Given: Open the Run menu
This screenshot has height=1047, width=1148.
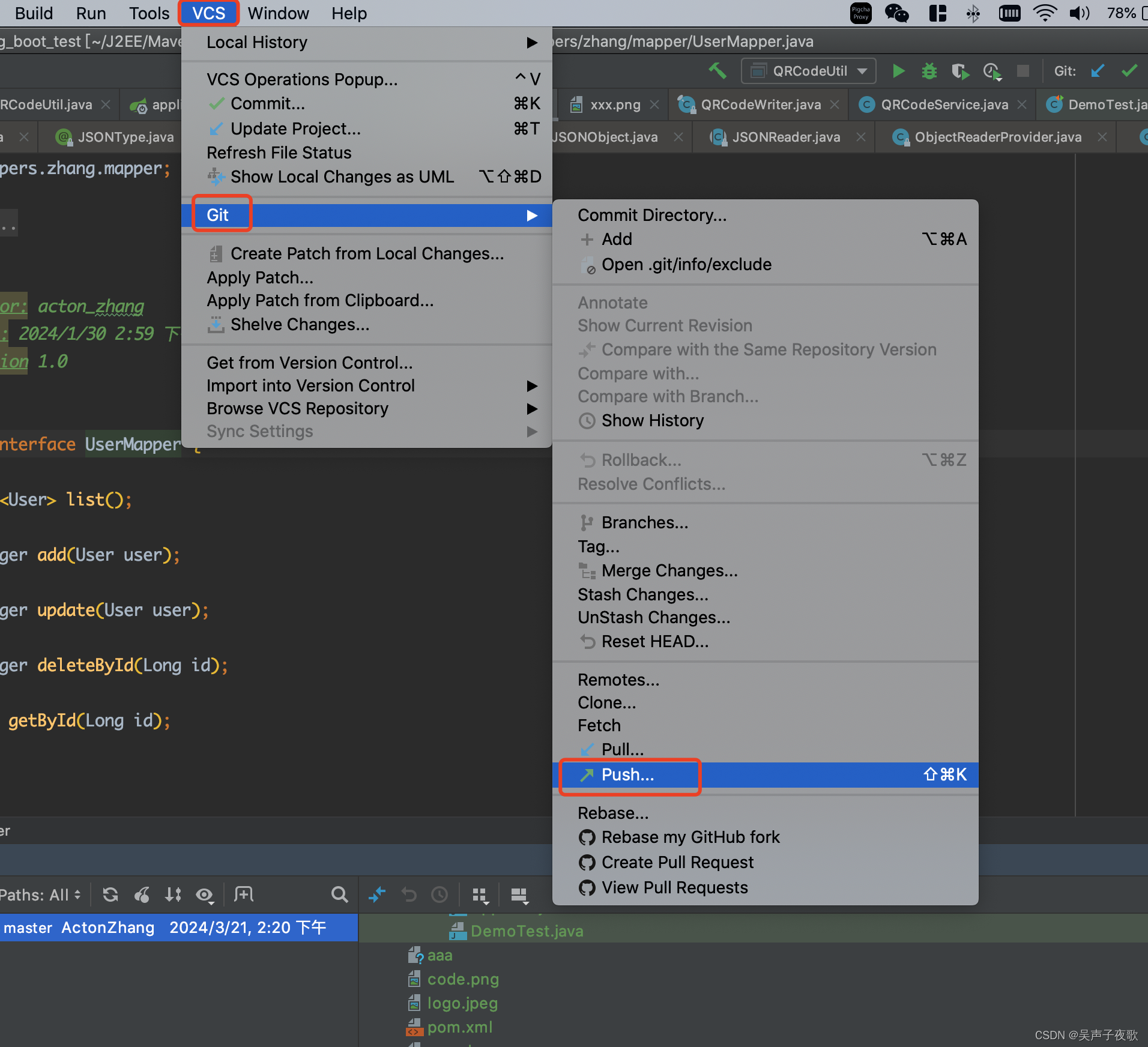Looking at the screenshot, I should [x=91, y=13].
